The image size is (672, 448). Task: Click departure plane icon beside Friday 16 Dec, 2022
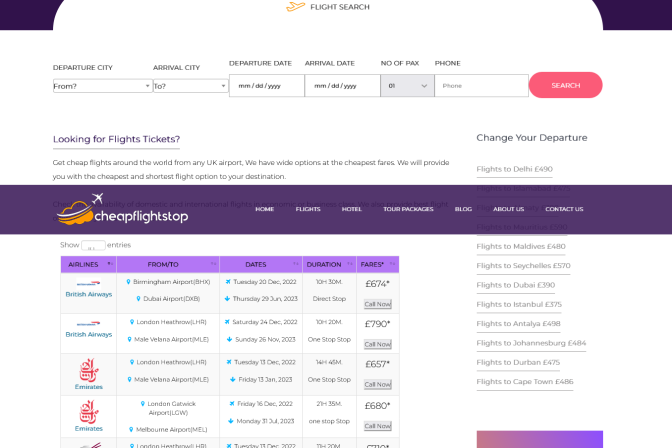click(x=232, y=403)
